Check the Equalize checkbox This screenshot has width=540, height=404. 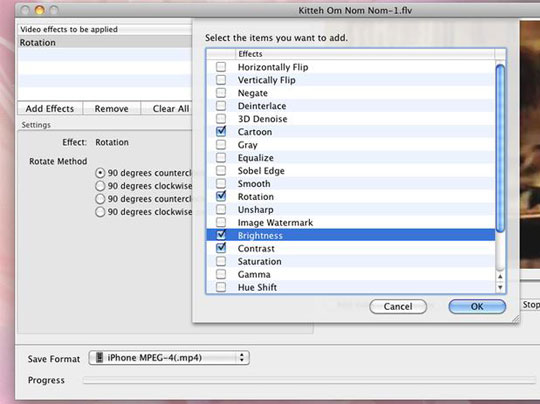tap(221, 158)
